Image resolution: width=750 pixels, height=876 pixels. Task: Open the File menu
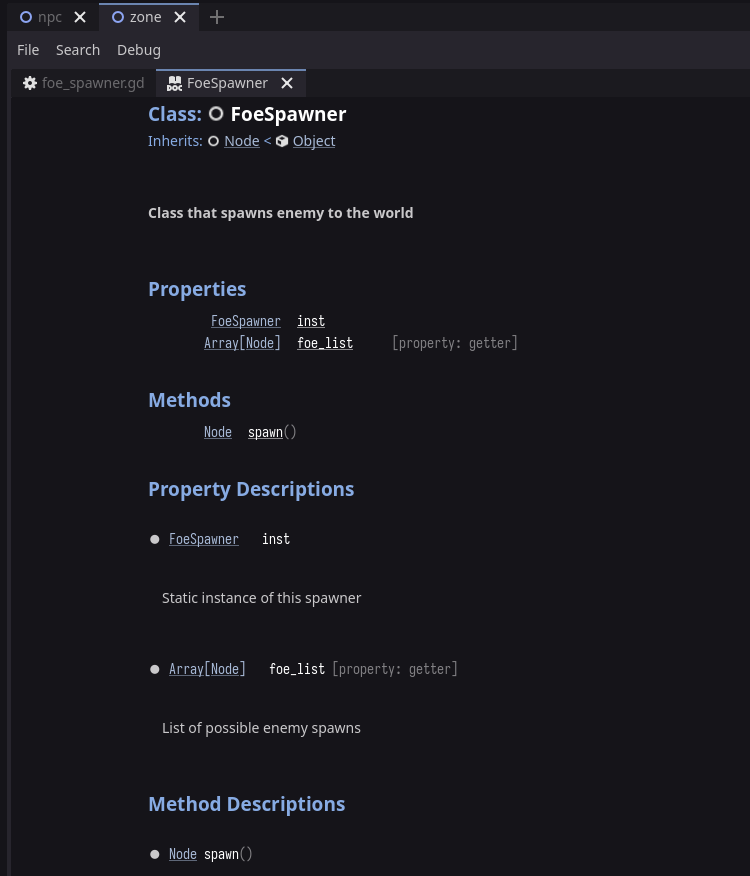pos(28,49)
